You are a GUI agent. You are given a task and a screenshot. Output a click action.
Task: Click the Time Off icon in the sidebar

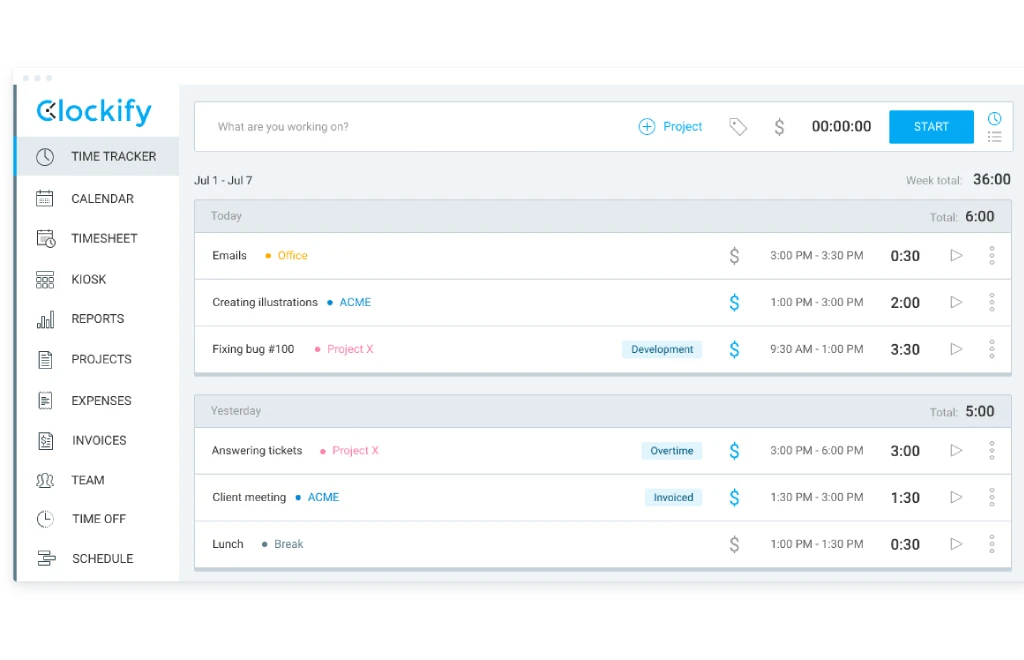(x=45, y=519)
